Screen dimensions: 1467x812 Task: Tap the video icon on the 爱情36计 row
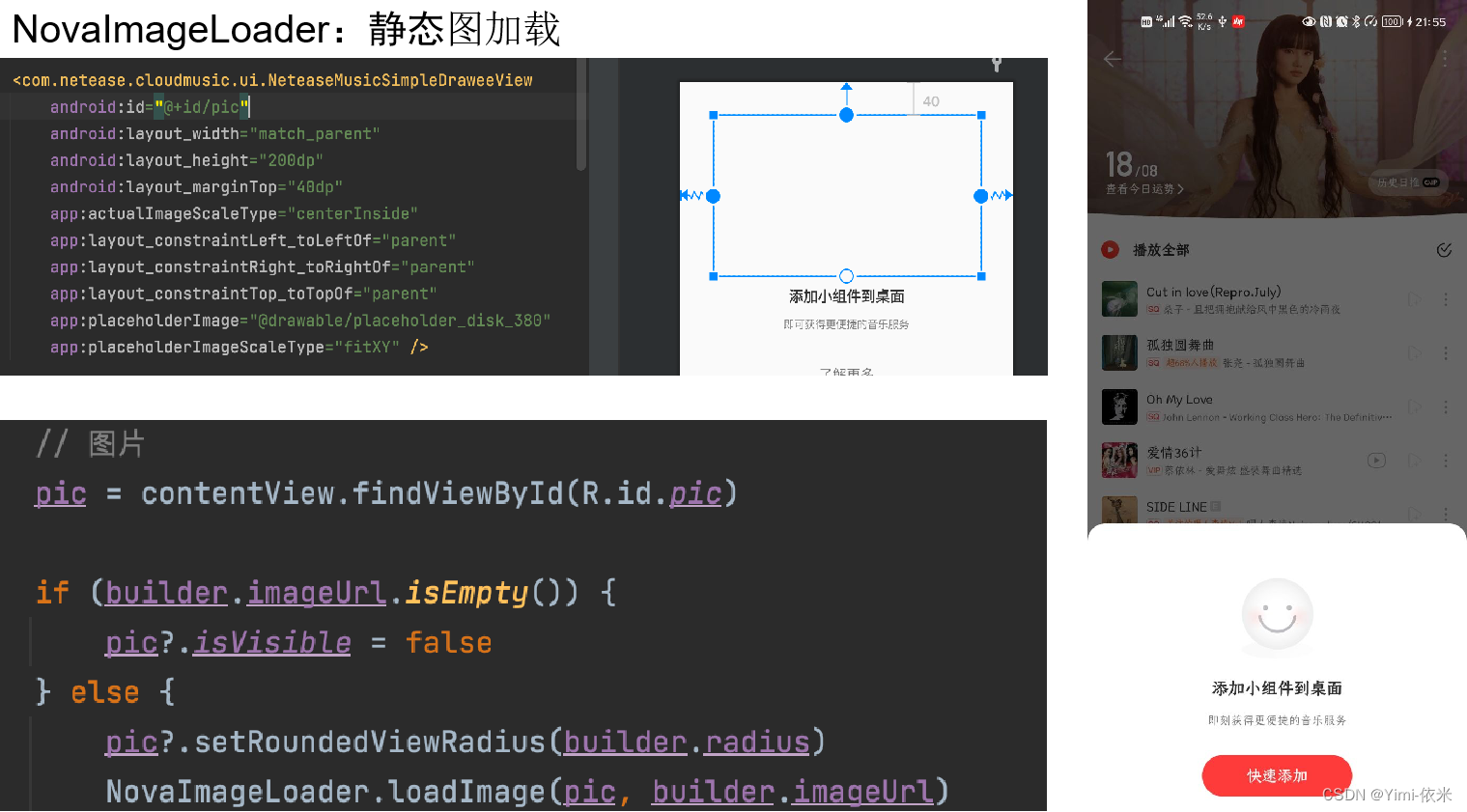click(1376, 461)
